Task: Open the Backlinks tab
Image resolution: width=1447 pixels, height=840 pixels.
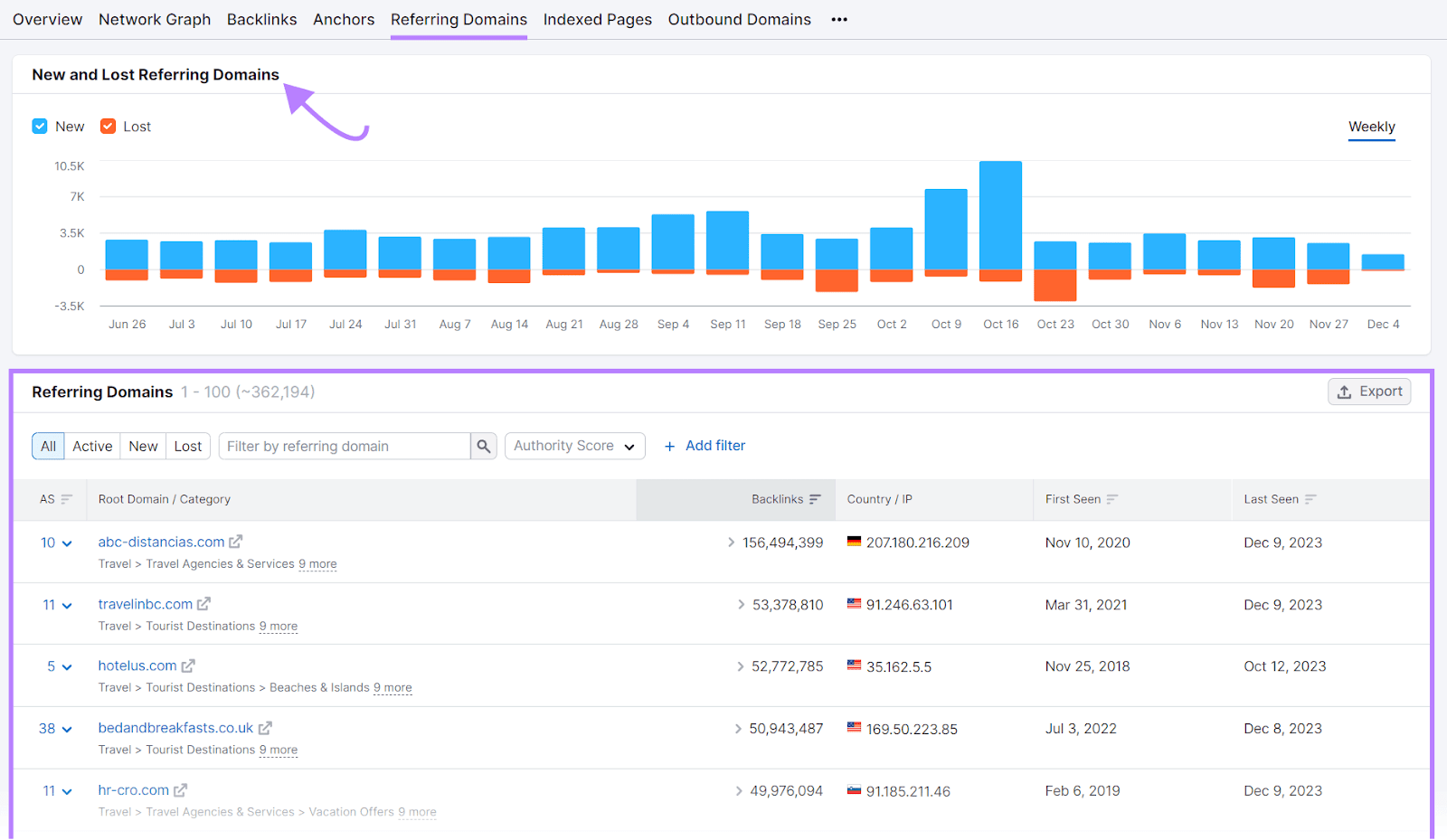Action: click(x=261, y=20)
